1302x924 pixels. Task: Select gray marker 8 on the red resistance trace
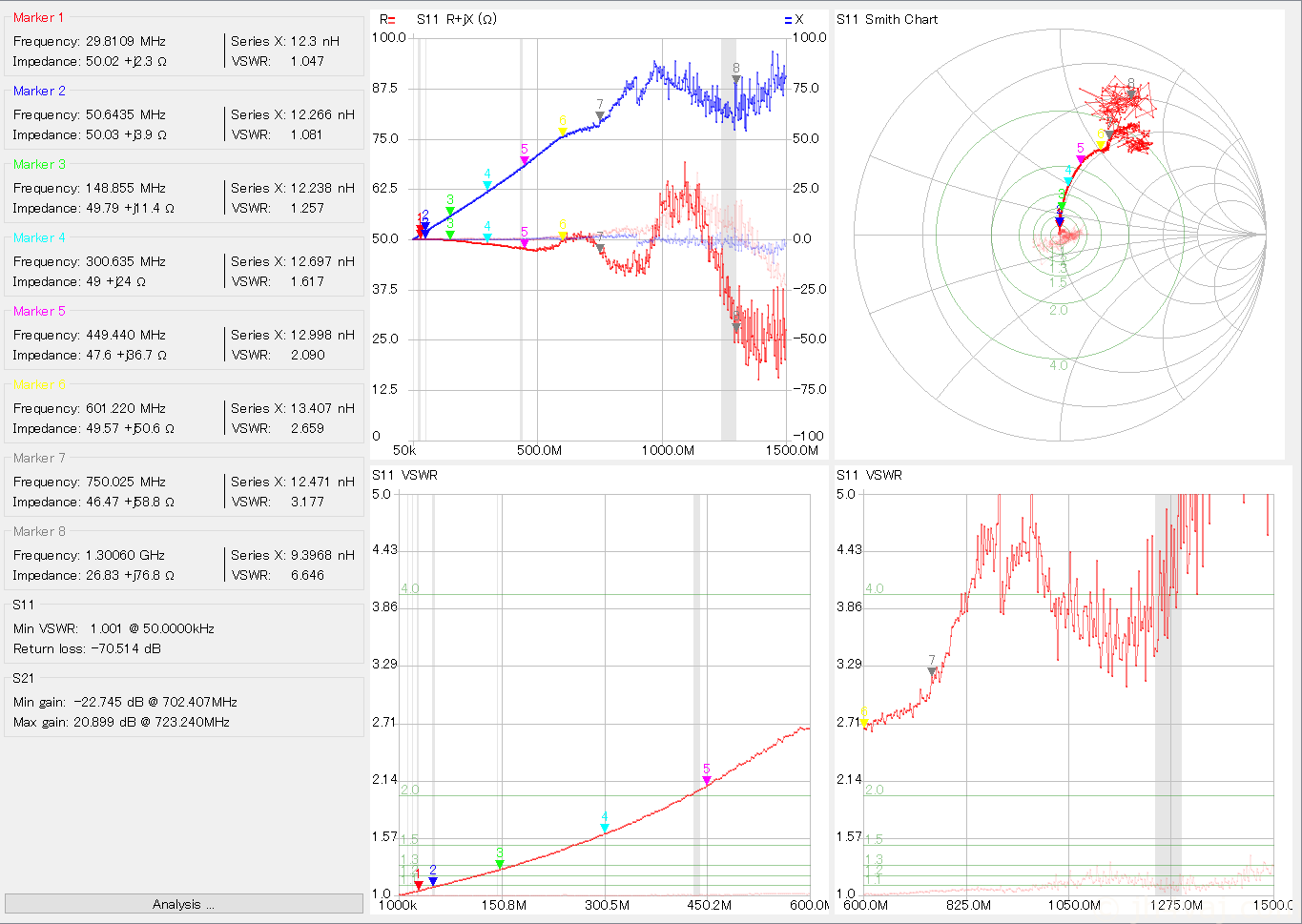(736, 326)
